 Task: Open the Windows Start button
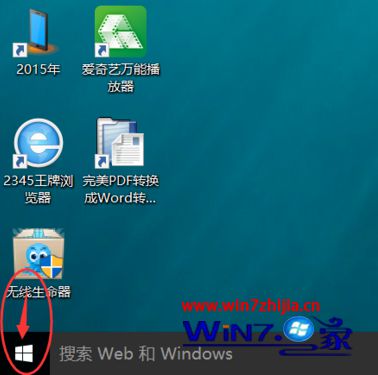click(24, 354)
